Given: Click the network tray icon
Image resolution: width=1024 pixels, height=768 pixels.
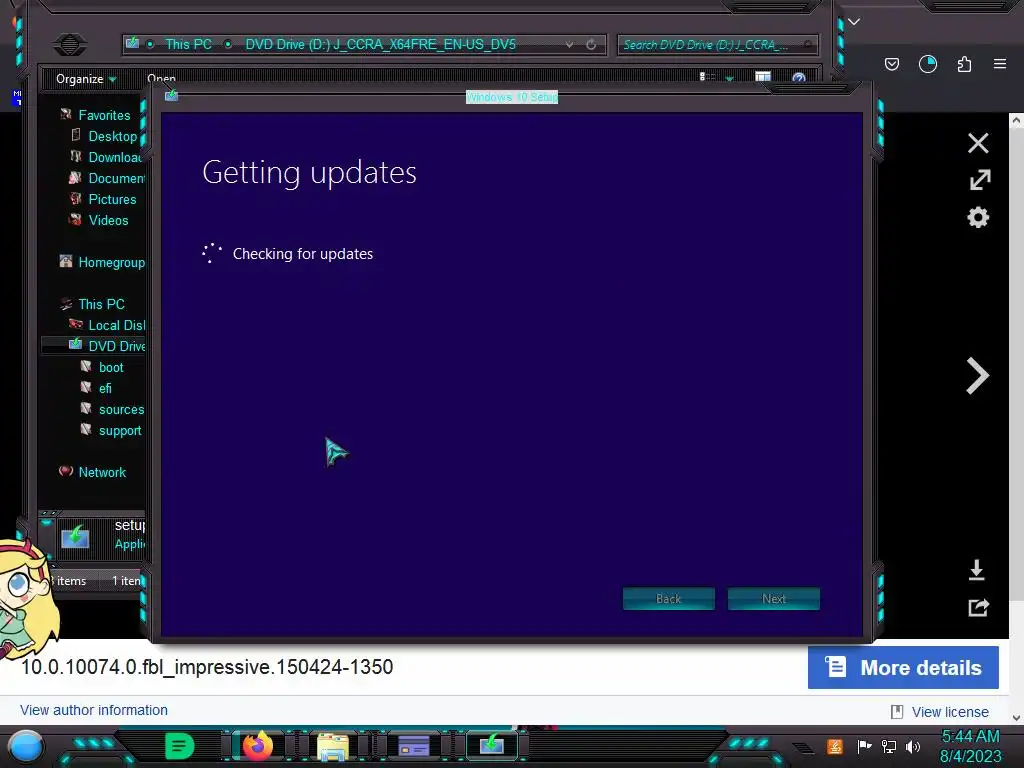Looking at the screenshot, I should (888, 746).
